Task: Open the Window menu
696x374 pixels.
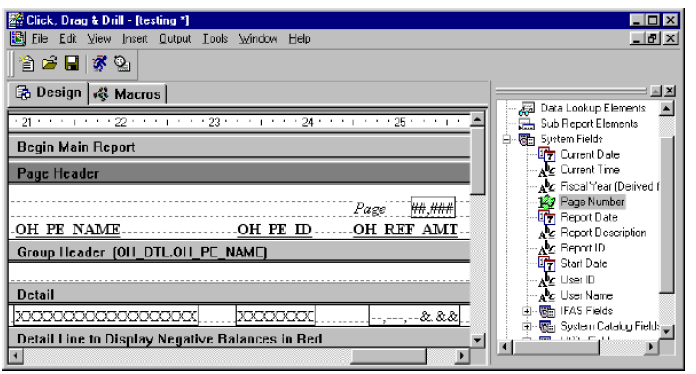Action: [258, 39]
